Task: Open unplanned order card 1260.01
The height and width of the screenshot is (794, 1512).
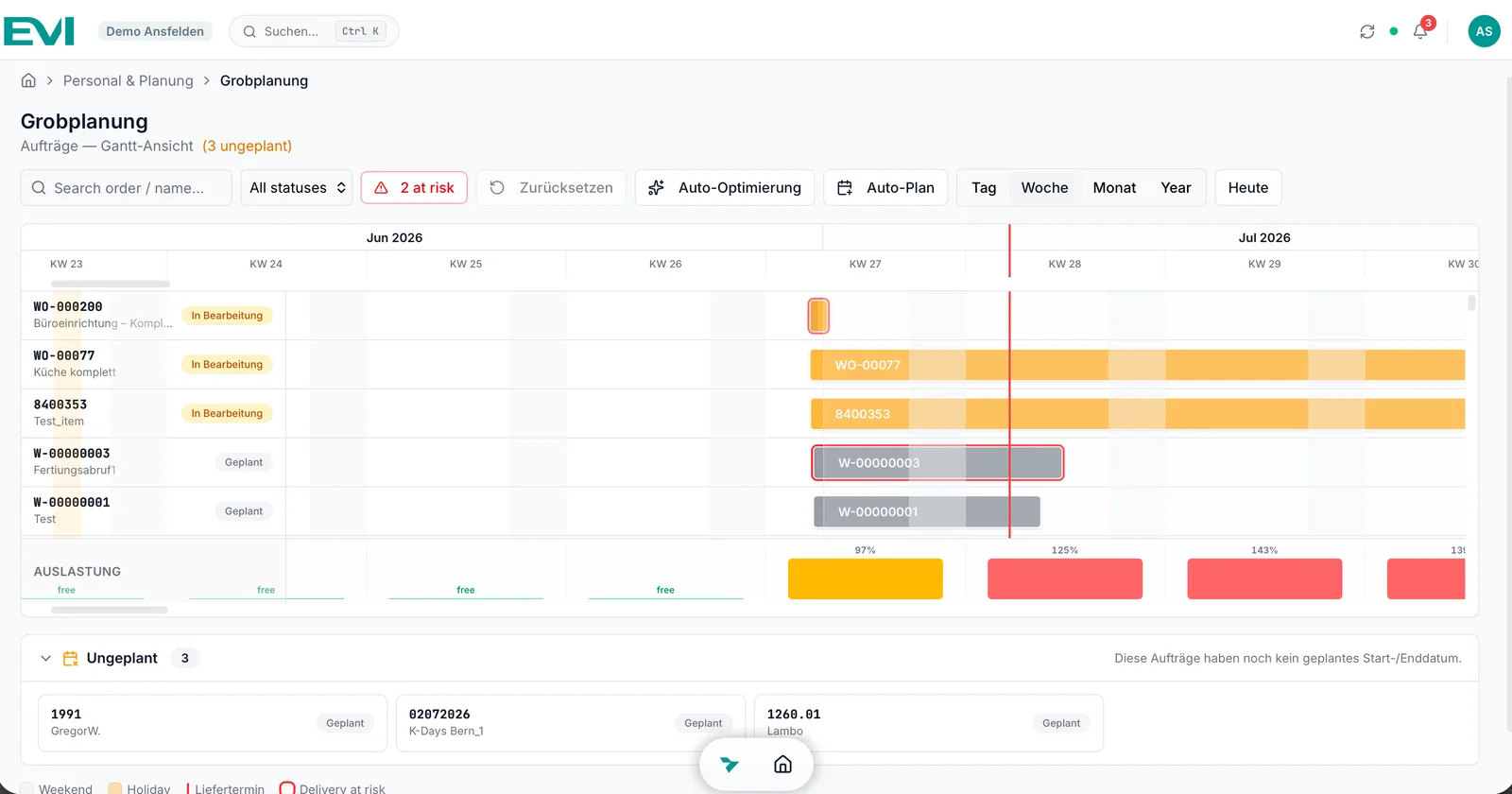Action: pos(929,723)
